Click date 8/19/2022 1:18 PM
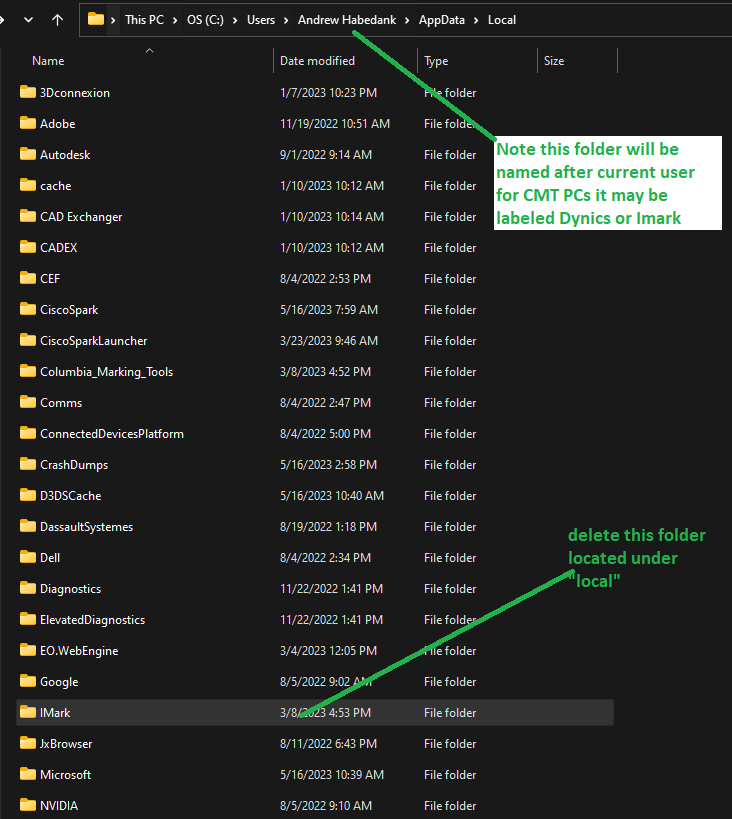732x819 pixels. pos(328,526)
